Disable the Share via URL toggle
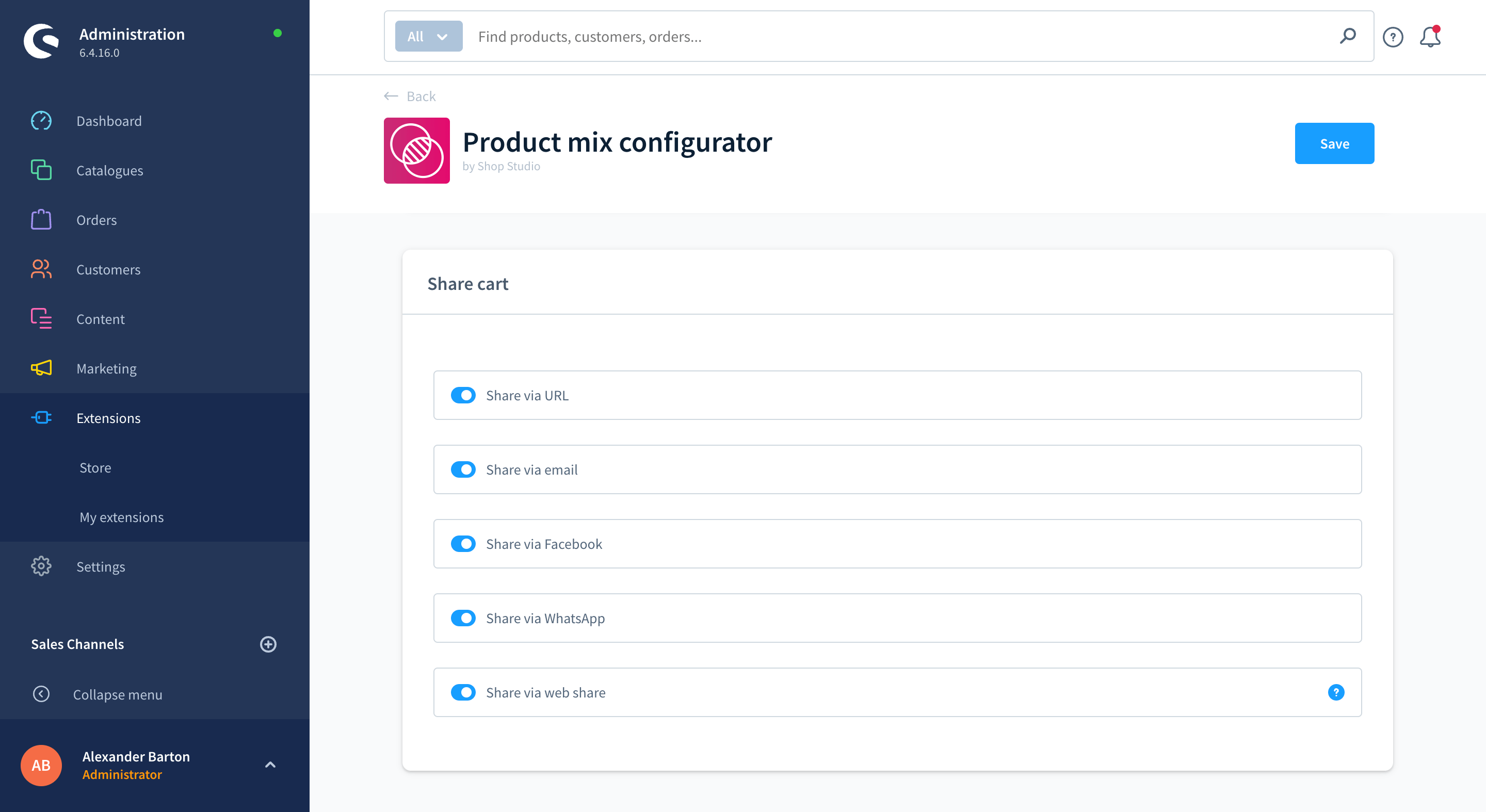 point(463,395)
